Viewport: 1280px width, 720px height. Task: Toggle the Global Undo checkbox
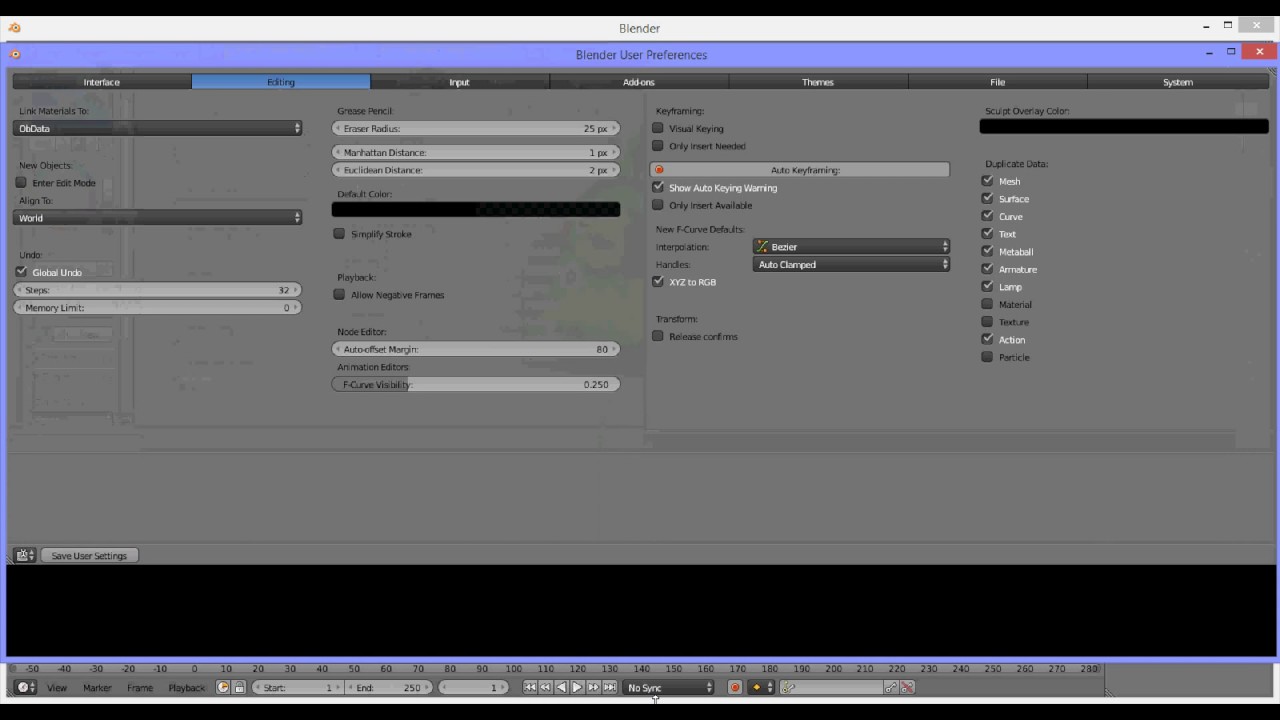coord(21,272)
